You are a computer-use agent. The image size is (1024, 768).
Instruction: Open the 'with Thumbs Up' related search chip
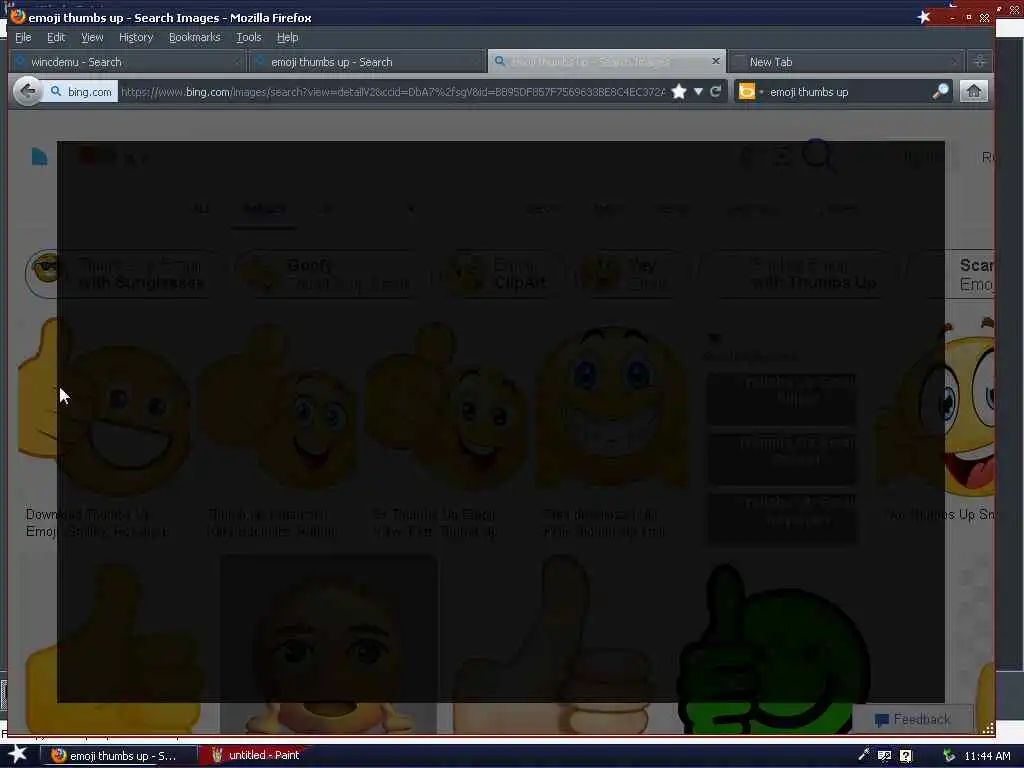pyautogui.click(x=802, y=274)
